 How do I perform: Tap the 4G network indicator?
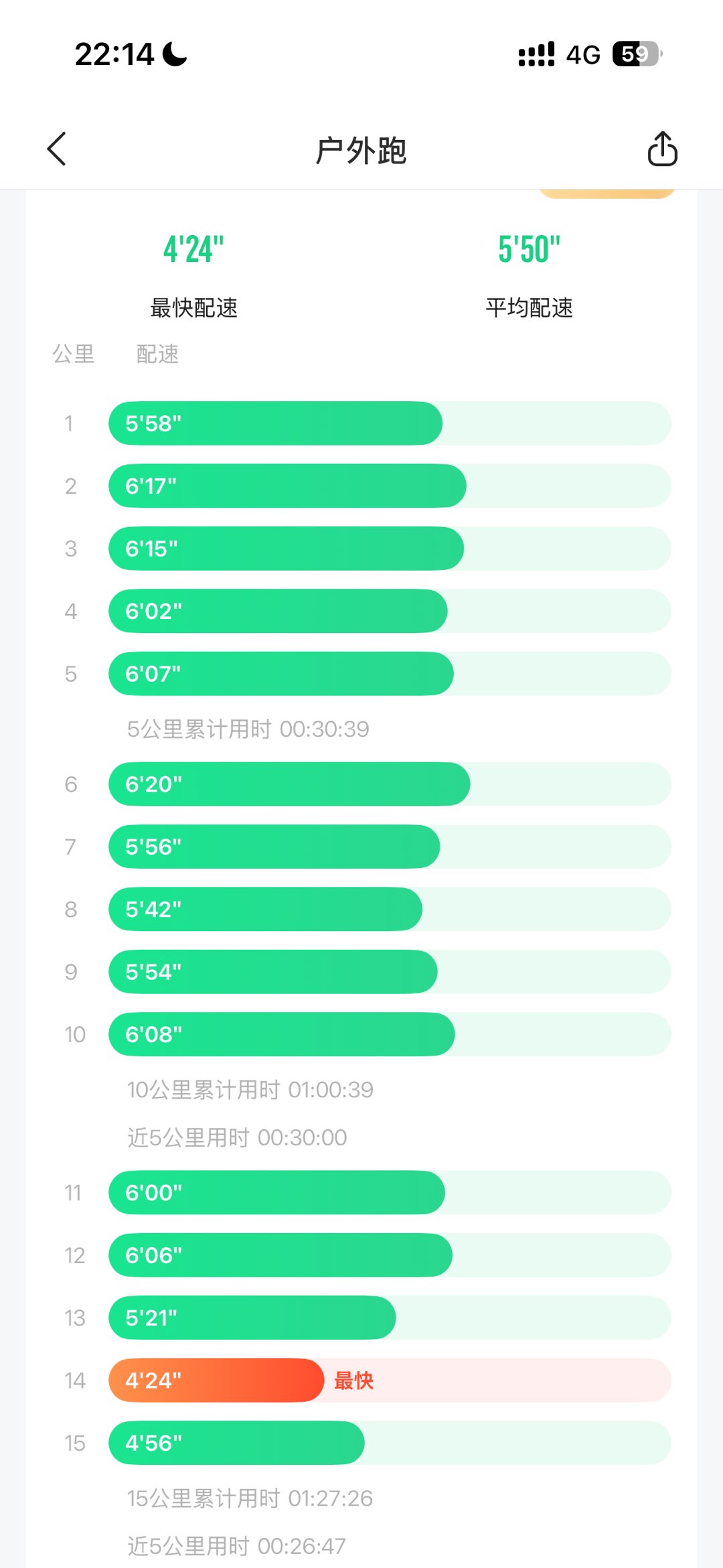point(583,55)
